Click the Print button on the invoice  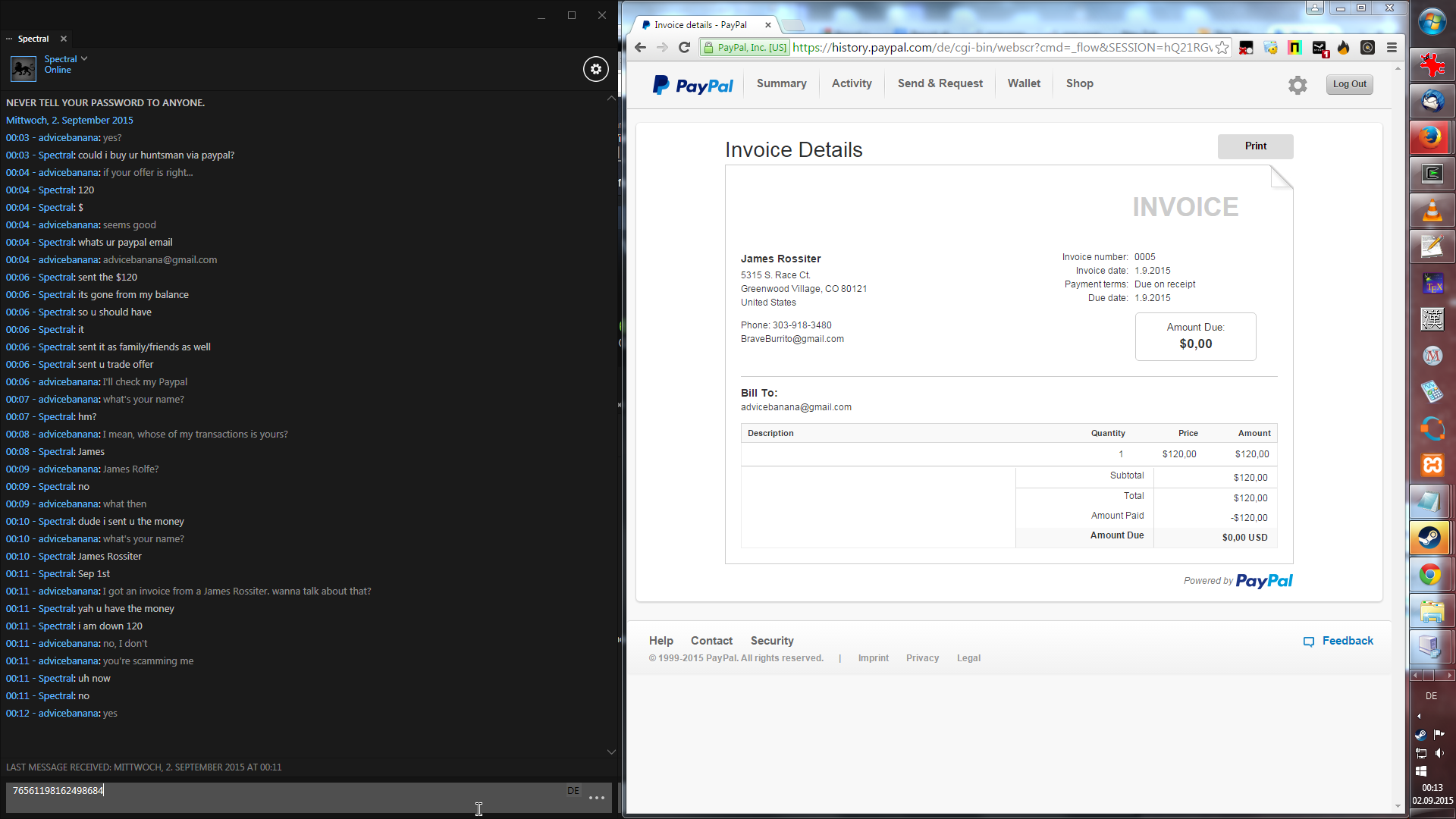pos(1255,146)
